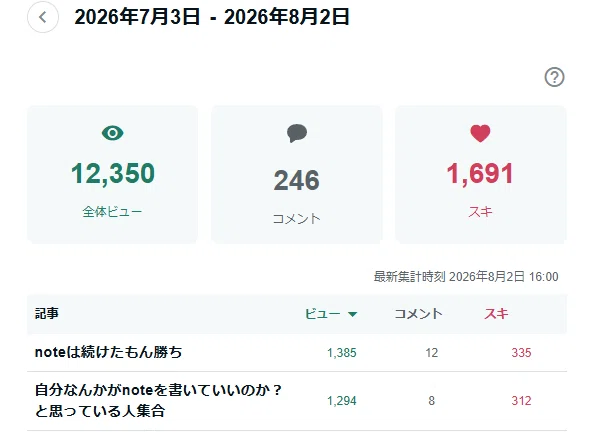Open the help question mark icon

coord(554,77)
